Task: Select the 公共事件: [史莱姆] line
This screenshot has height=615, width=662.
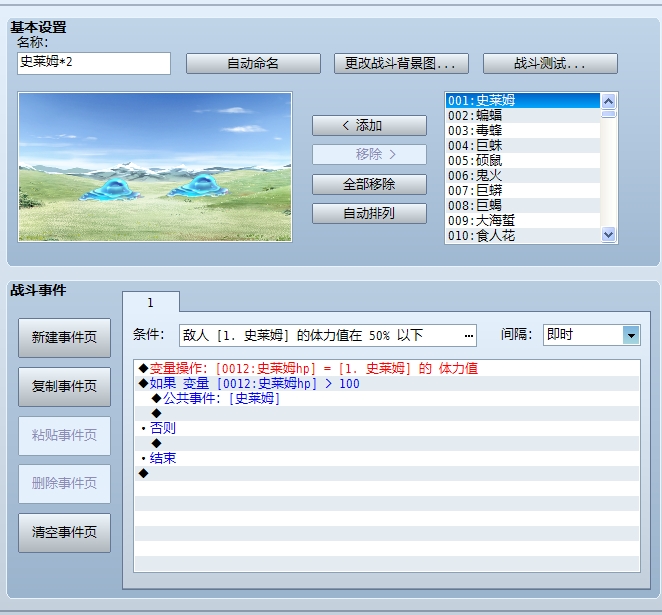Action: [386, 398]
